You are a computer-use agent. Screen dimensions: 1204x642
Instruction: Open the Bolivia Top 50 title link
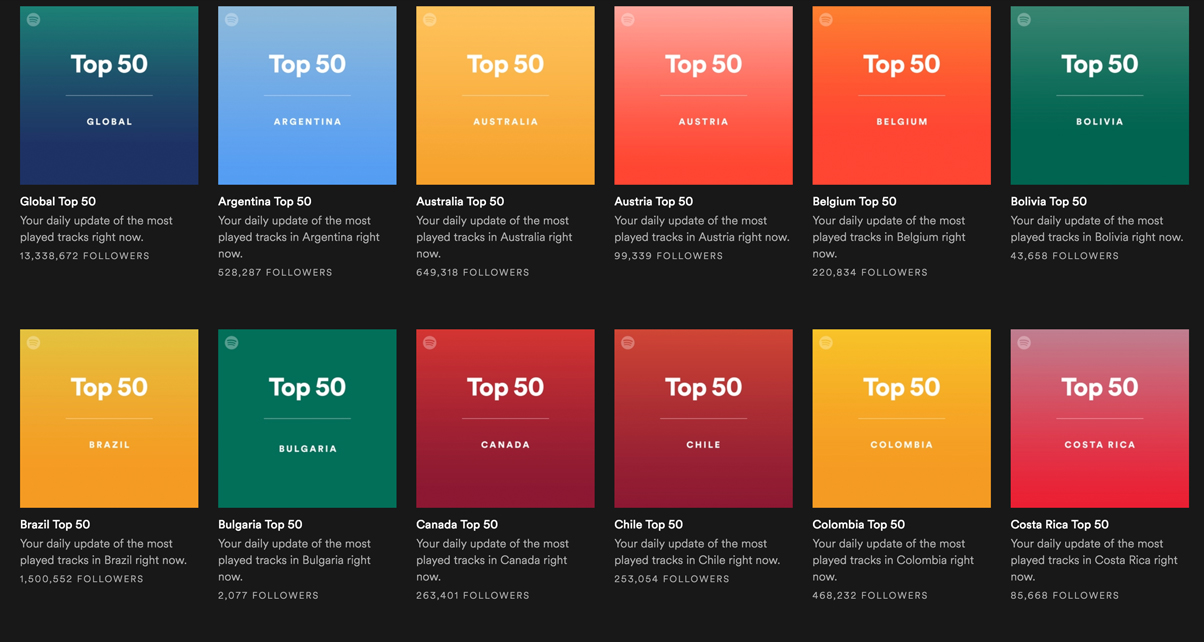tap(1048, 201)
